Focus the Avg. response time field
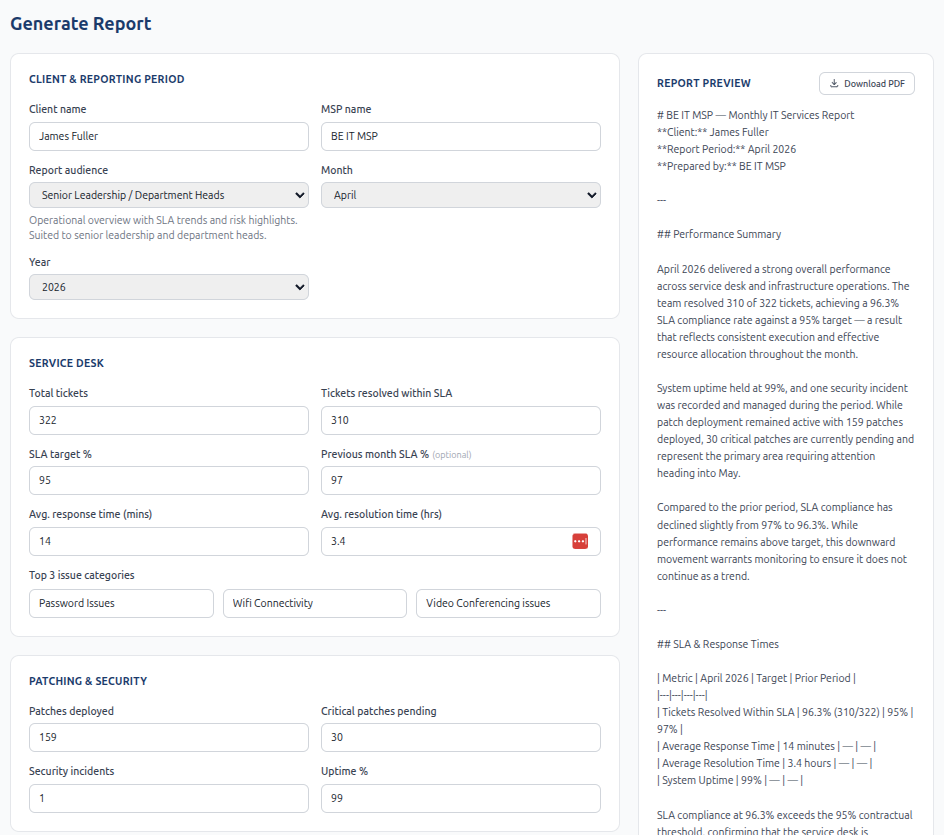944x835 pixels. tap(169, 542)
